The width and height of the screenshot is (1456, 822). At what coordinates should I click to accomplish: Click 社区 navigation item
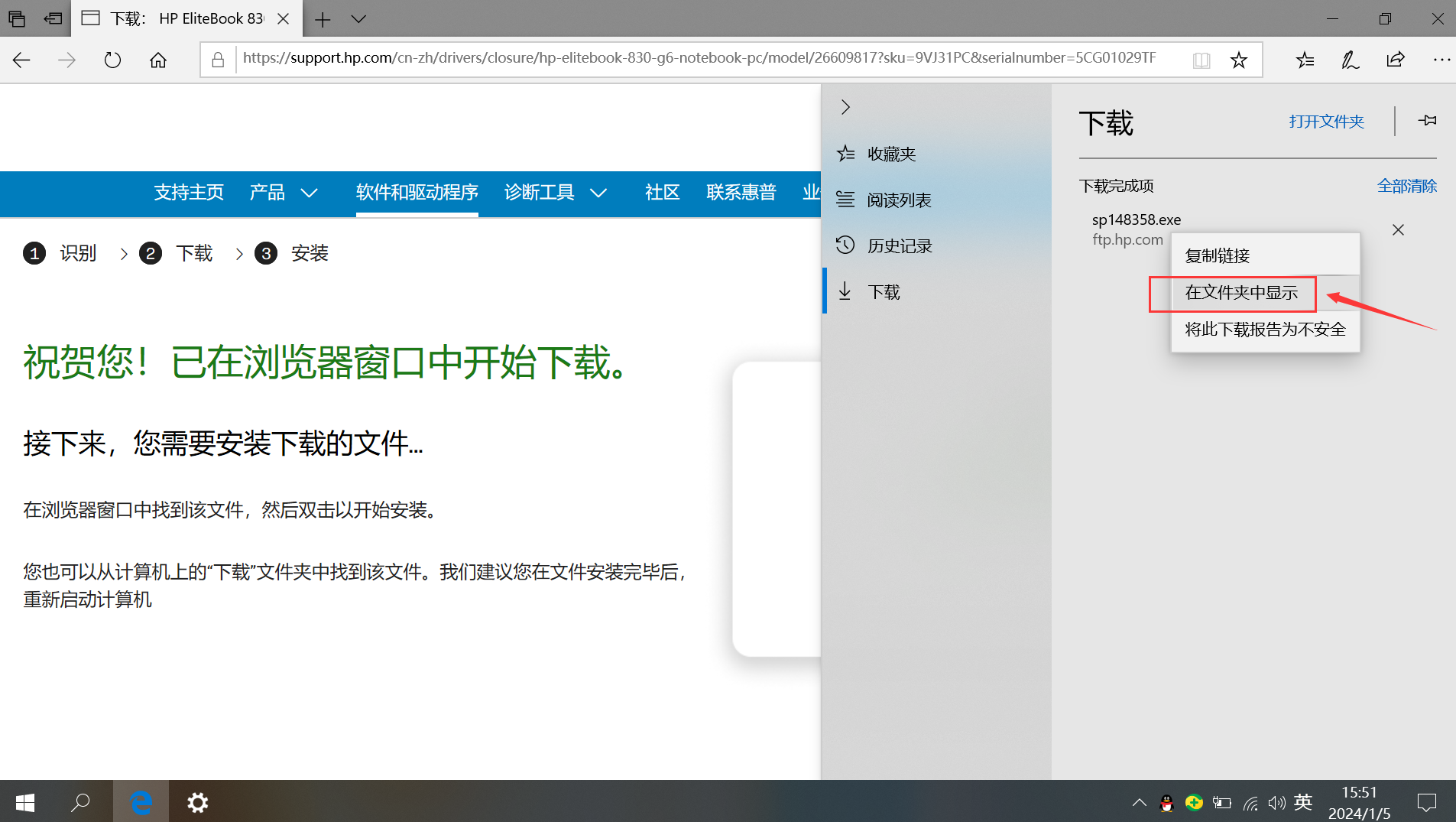pos(662,192)
